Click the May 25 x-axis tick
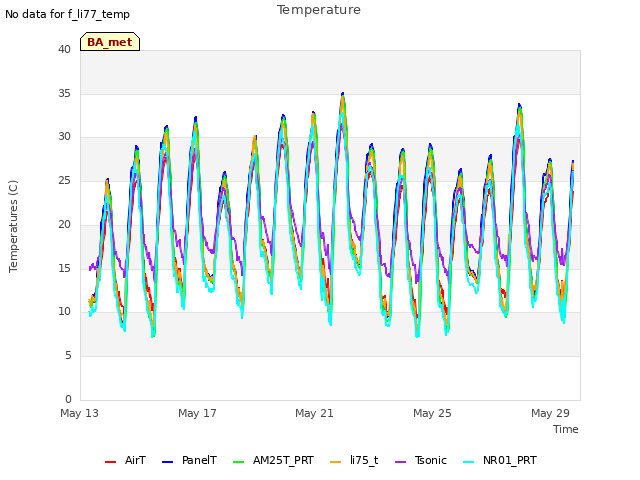 pos(432,413)
